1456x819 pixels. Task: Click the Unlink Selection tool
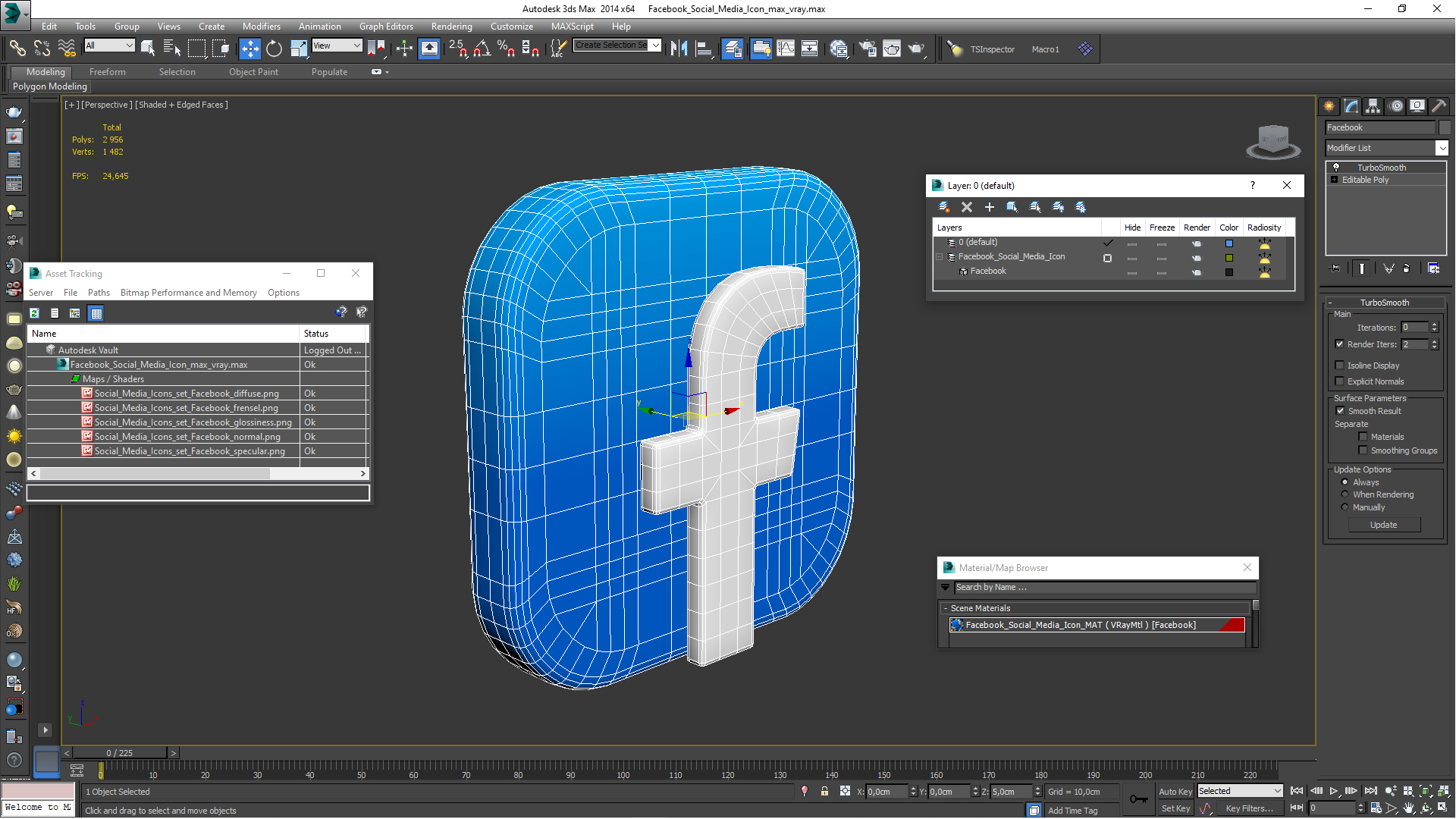click(42, 49)
